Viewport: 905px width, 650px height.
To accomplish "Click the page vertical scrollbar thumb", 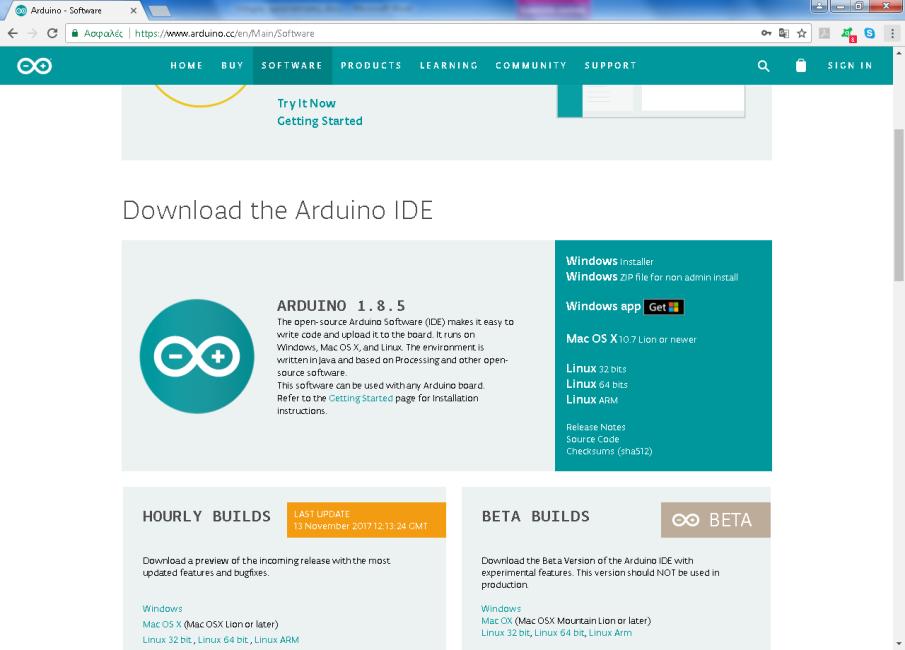I will [899, 205].
